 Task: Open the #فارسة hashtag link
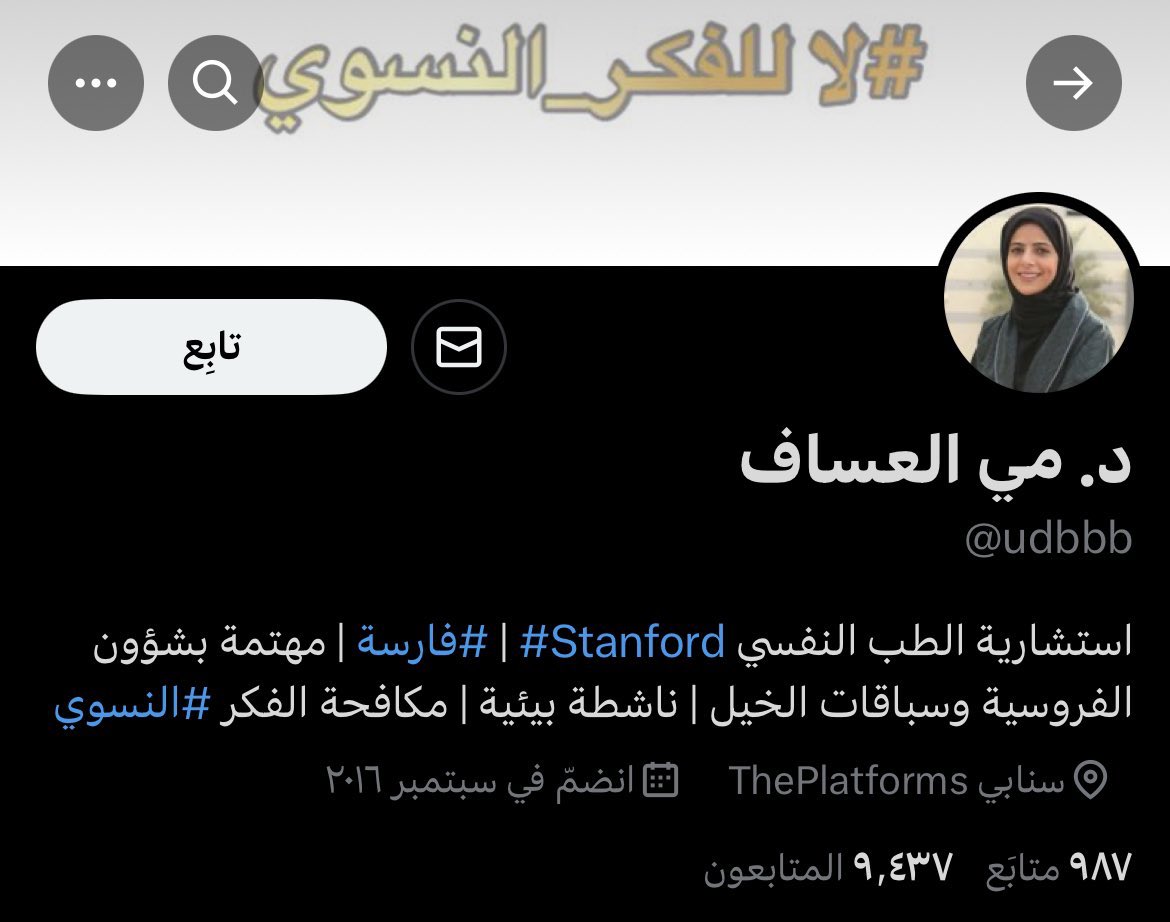click(x=422, y=642)
